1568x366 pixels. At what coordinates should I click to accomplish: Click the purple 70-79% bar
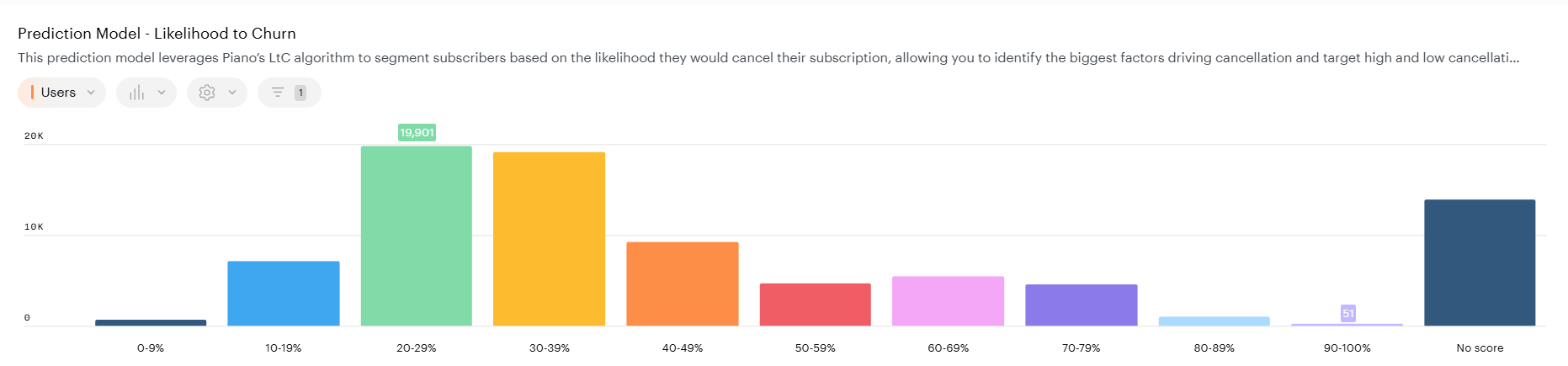tap(1081, 305)
